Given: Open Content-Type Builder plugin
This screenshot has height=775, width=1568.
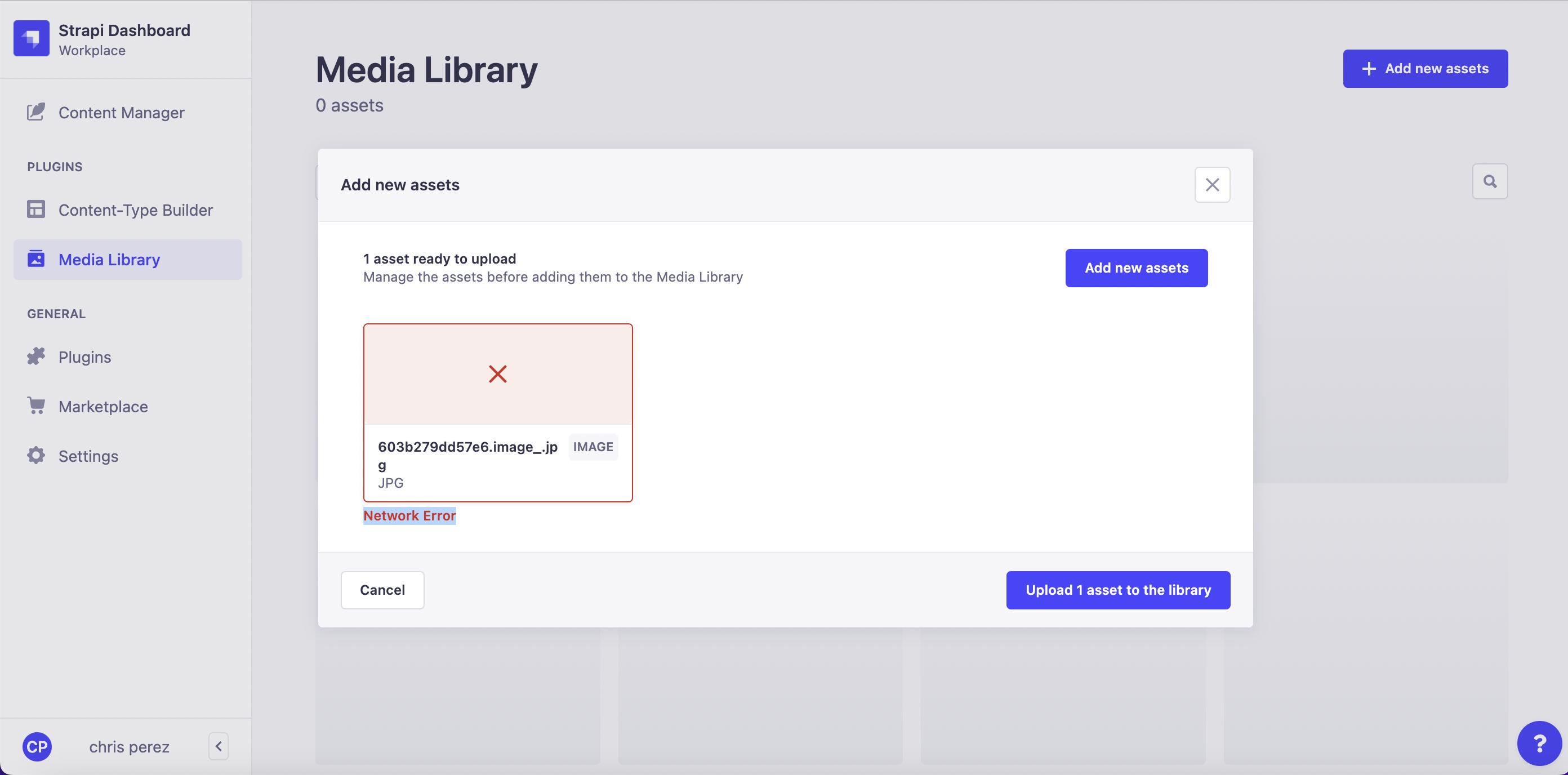Looking at the screenshot, I should [127, 210].
